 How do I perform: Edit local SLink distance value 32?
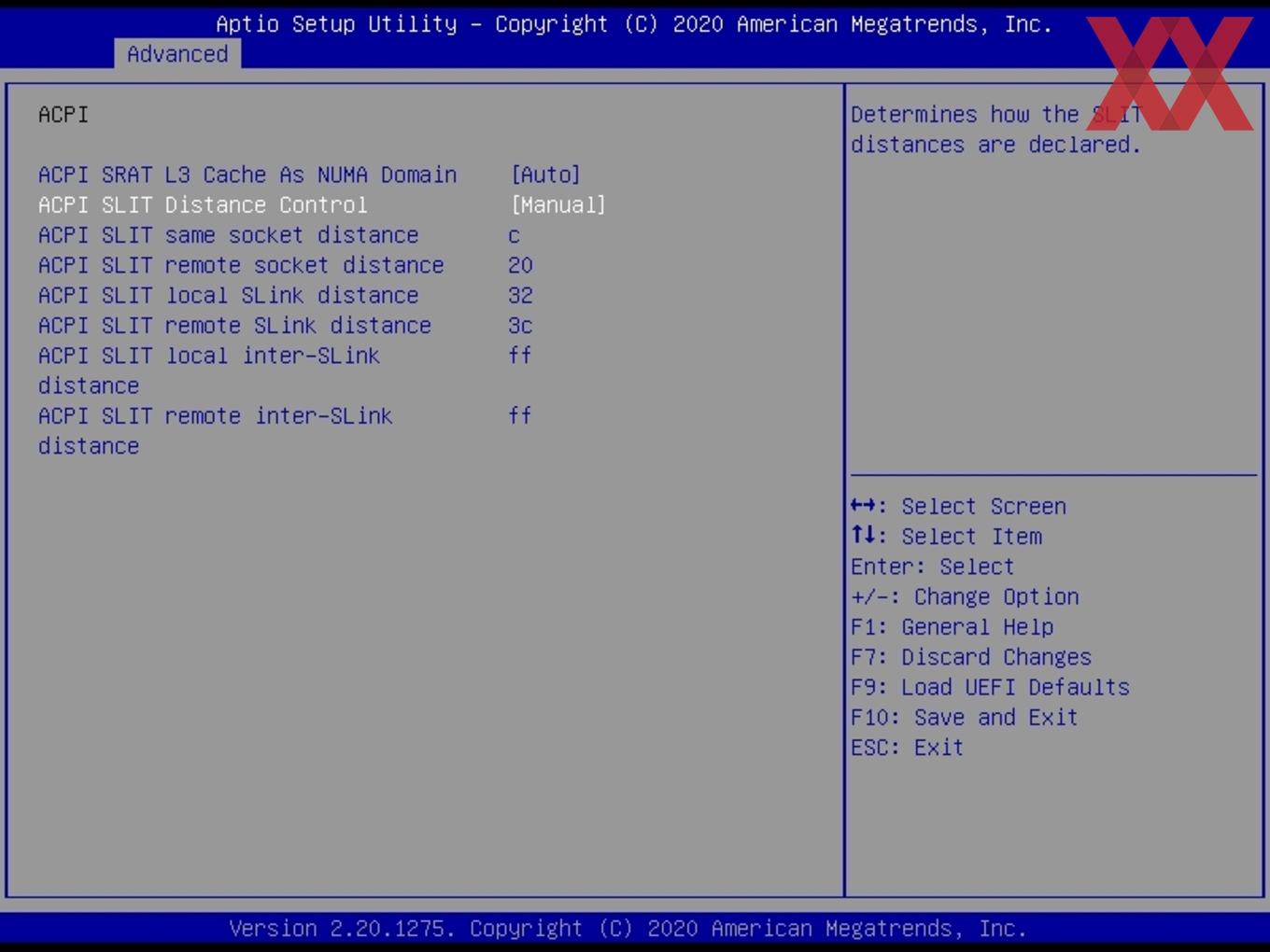click(520, 295)
